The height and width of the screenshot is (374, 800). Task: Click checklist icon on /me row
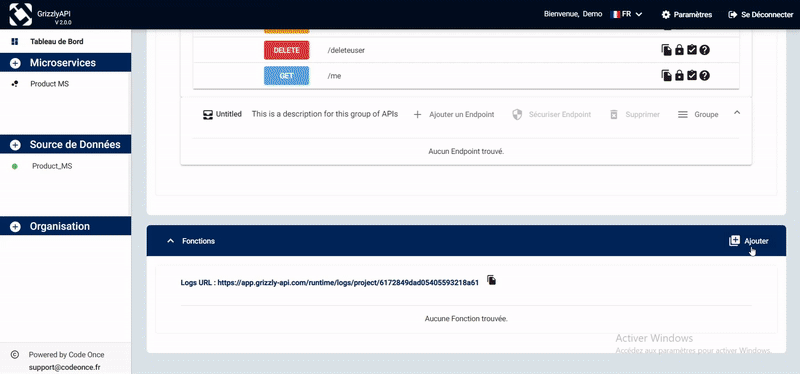692,76
